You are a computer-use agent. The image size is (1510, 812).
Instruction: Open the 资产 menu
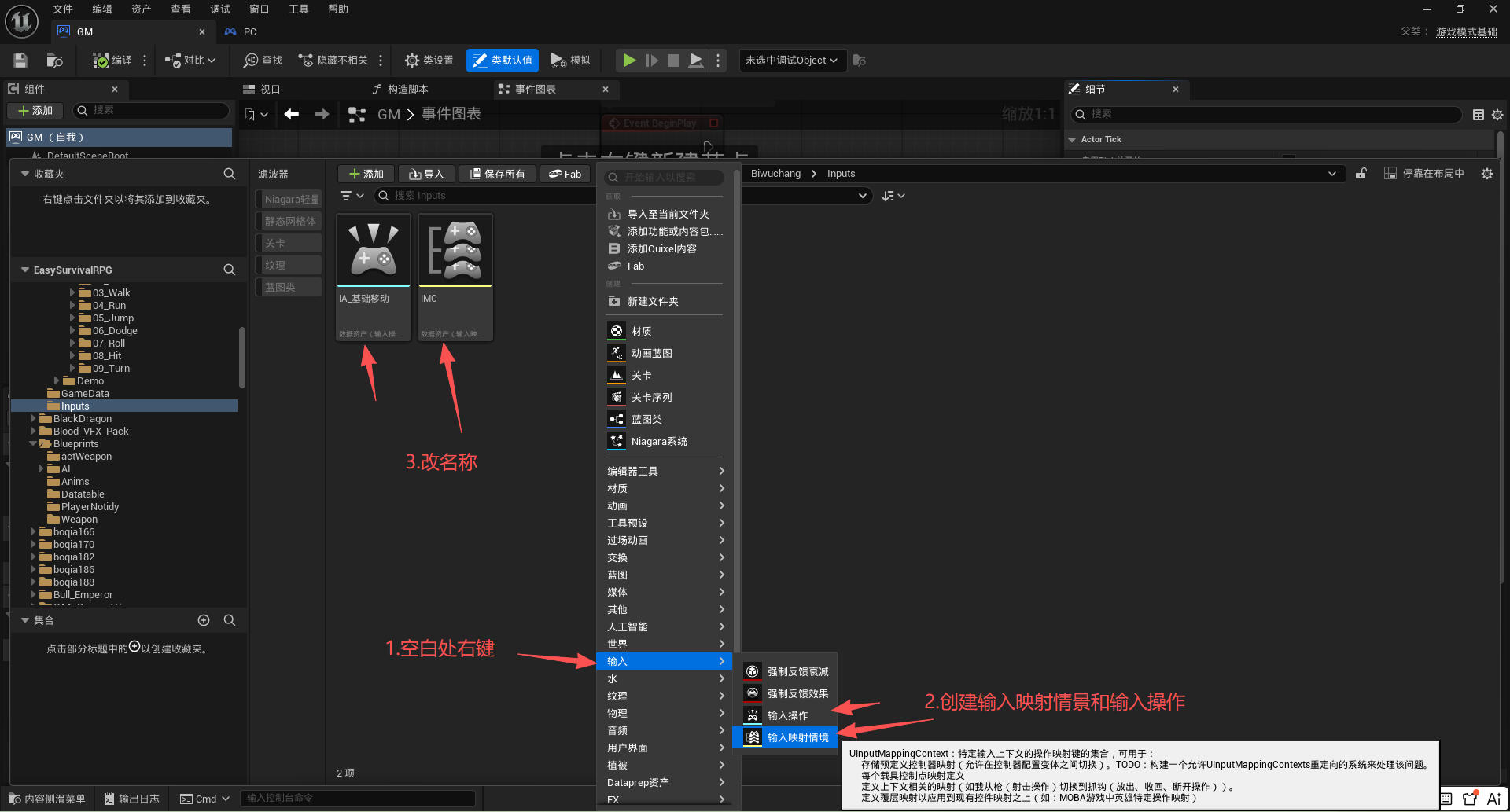[x=142, y=9]
